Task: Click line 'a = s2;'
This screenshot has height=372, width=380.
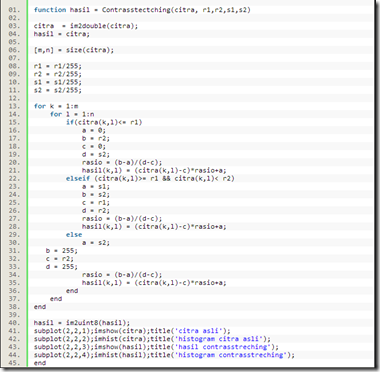Action: (x=96, y=242)
